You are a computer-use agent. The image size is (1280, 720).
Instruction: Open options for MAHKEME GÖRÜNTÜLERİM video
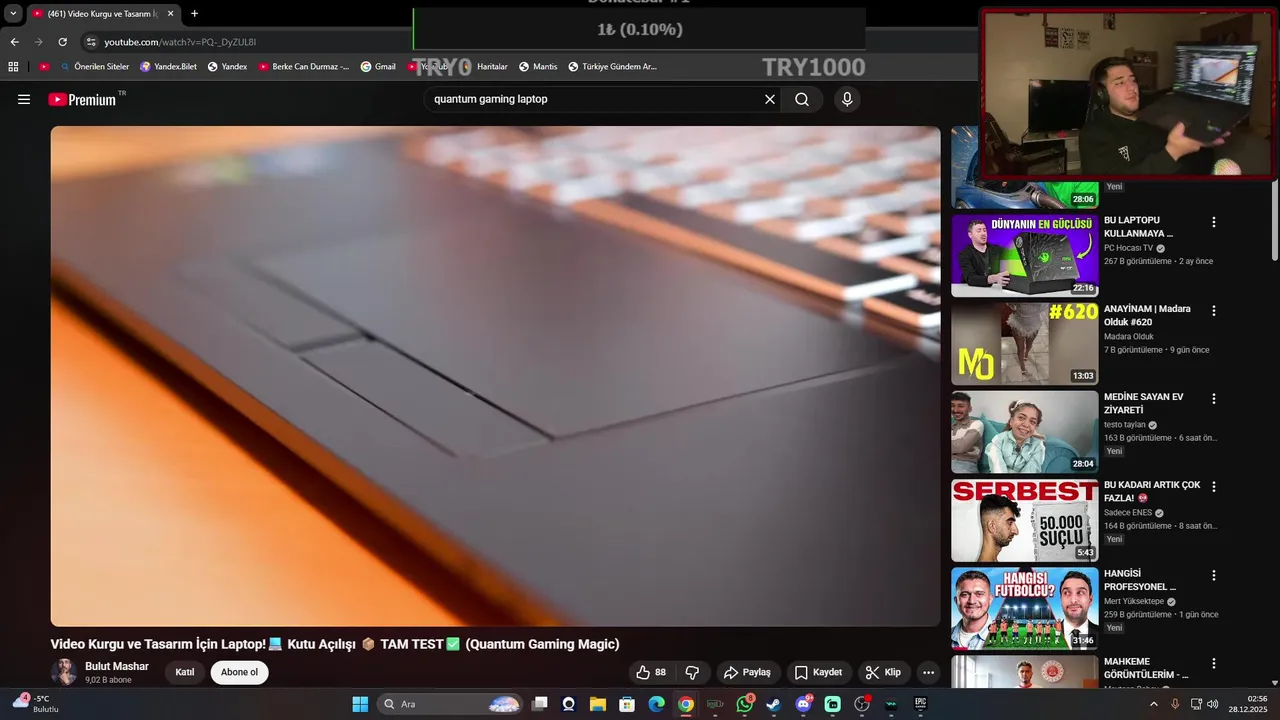(1214, 663)
